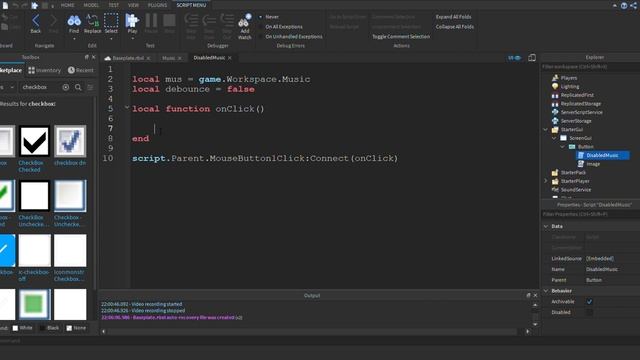Open the Toolbox Recent tab

(x=80, y=70)
